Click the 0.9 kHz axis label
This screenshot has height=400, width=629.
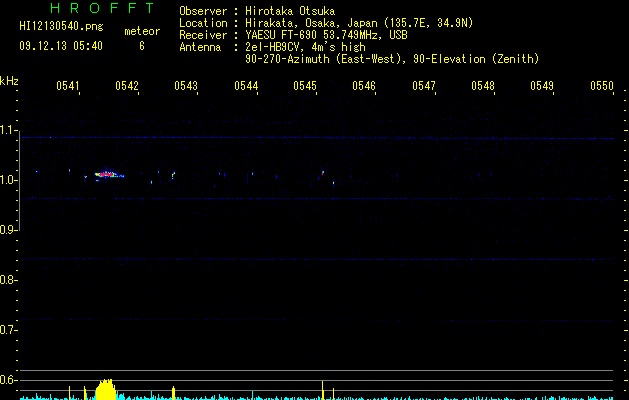click(x=8, y=230)
